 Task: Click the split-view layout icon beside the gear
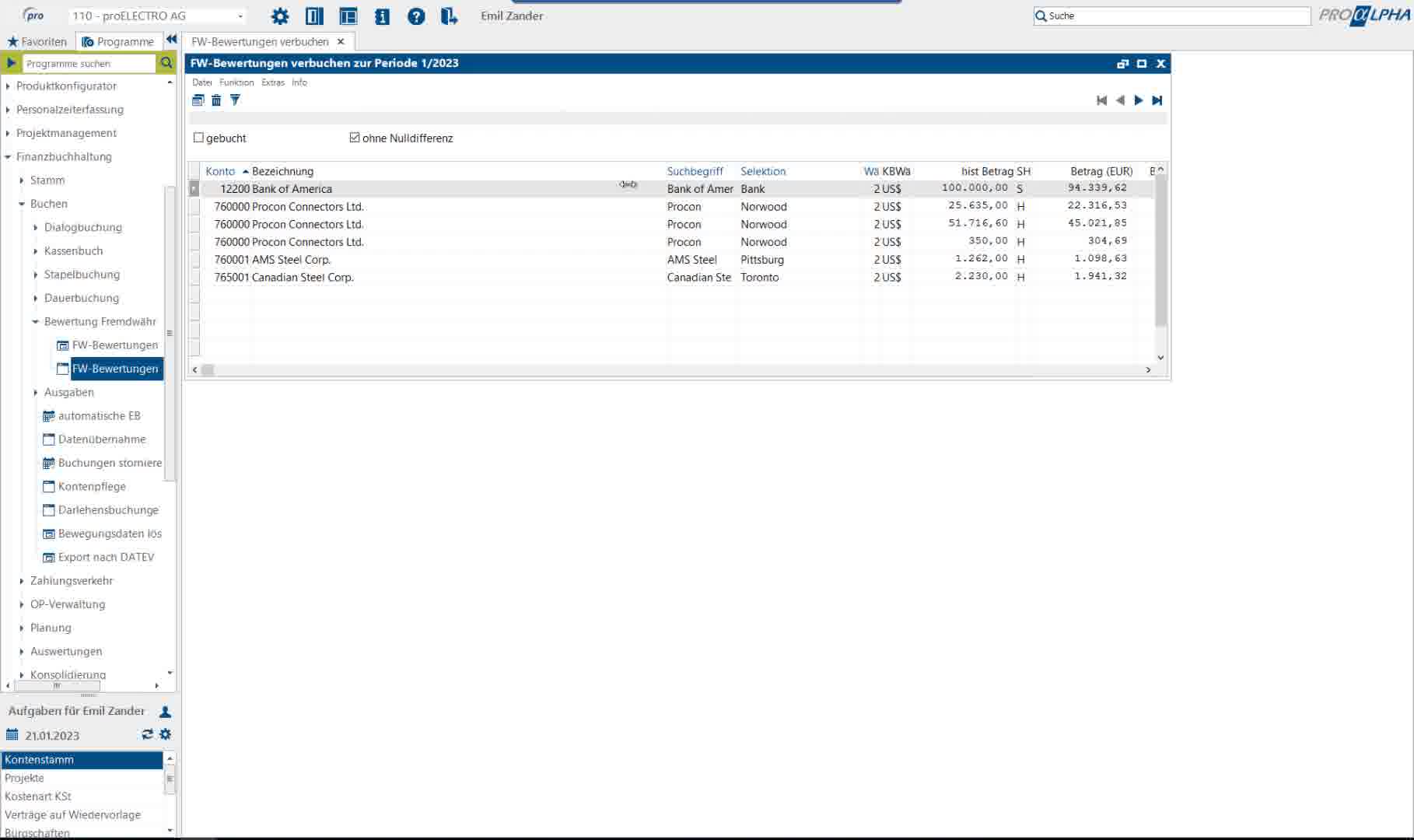click(314, 16)
